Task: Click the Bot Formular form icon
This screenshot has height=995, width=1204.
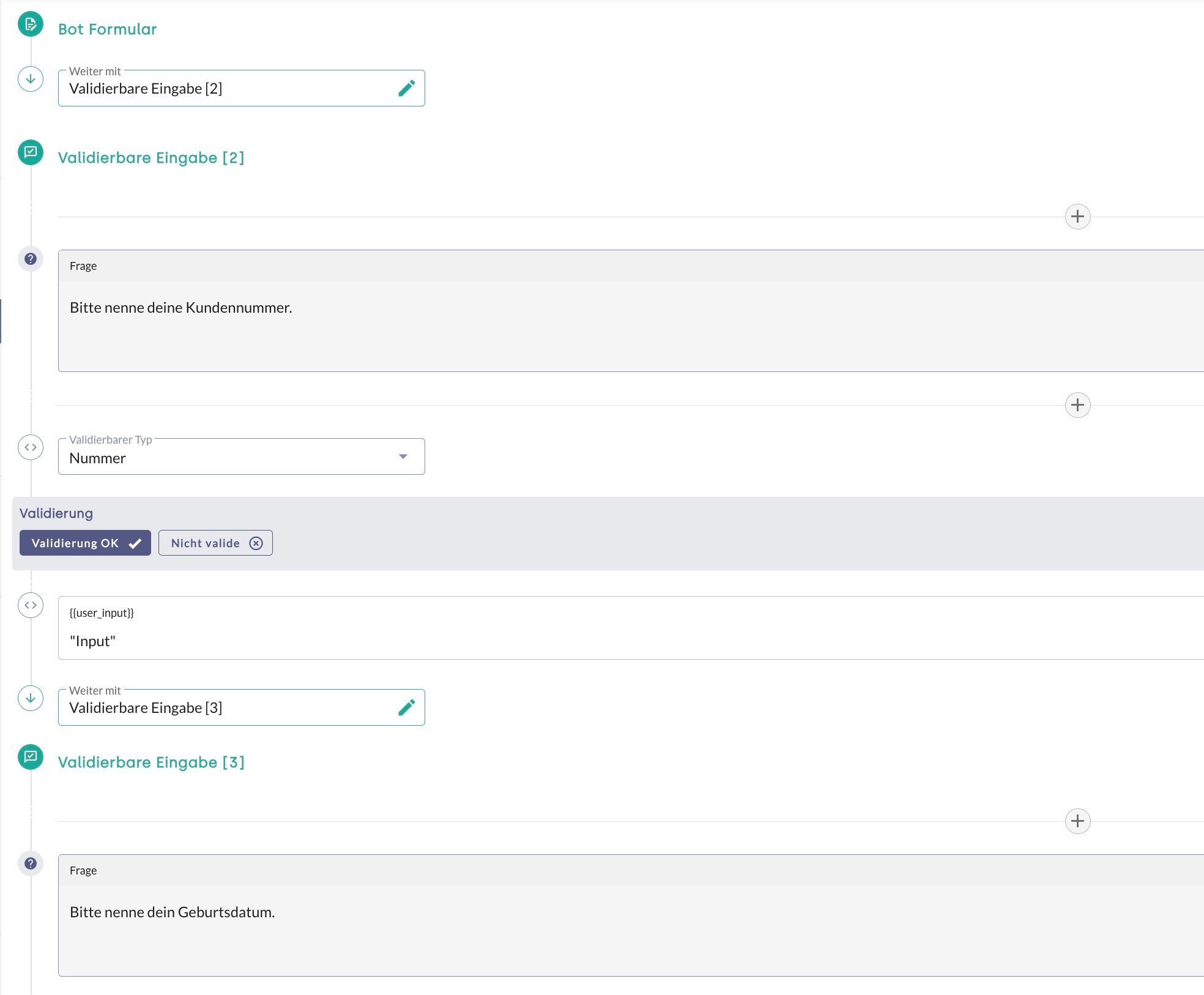Action: pyautogui.click(x=30, y=24)
